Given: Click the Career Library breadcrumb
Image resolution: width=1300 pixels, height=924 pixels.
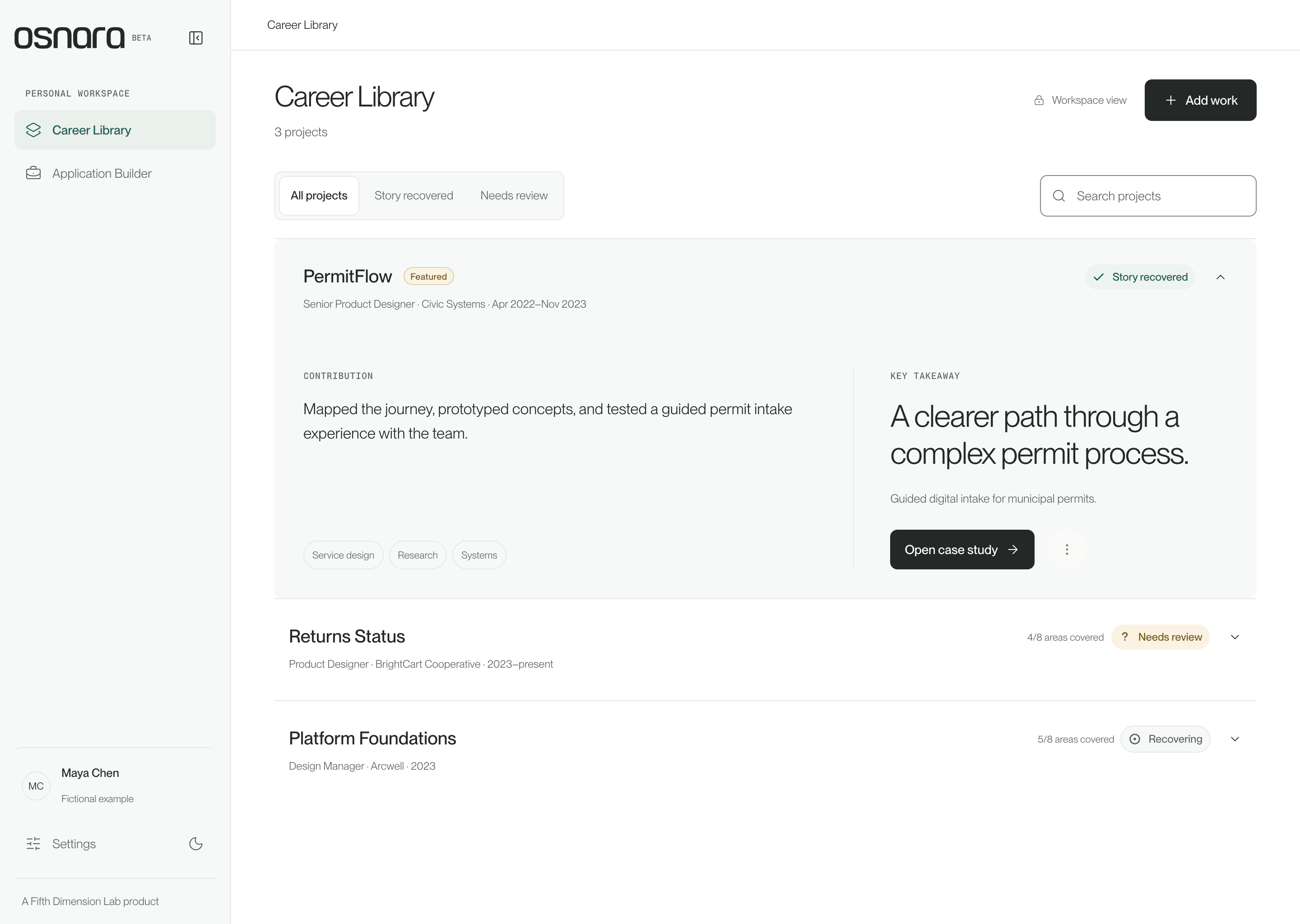Looking at the screenshot, I should (302, 25).
